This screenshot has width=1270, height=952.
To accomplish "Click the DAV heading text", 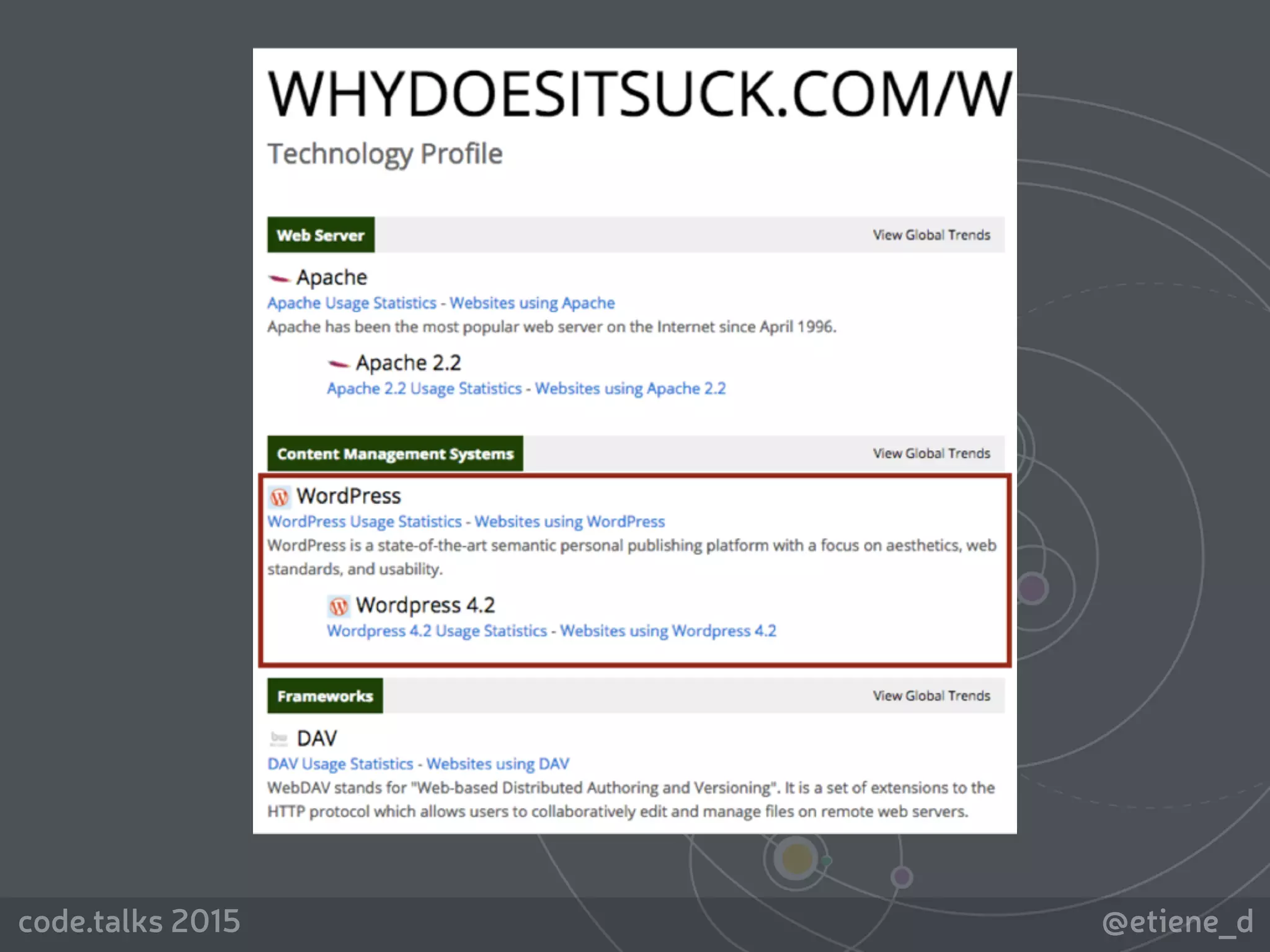I will click(317, 738).
